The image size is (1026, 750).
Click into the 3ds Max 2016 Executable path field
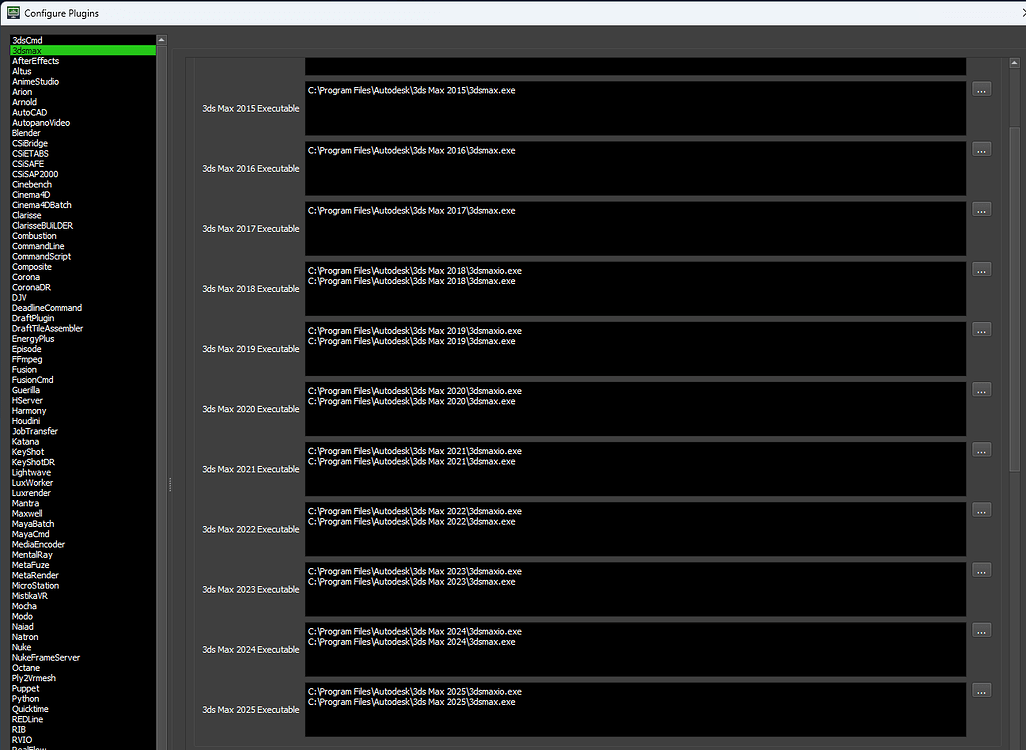click(635, 168)
